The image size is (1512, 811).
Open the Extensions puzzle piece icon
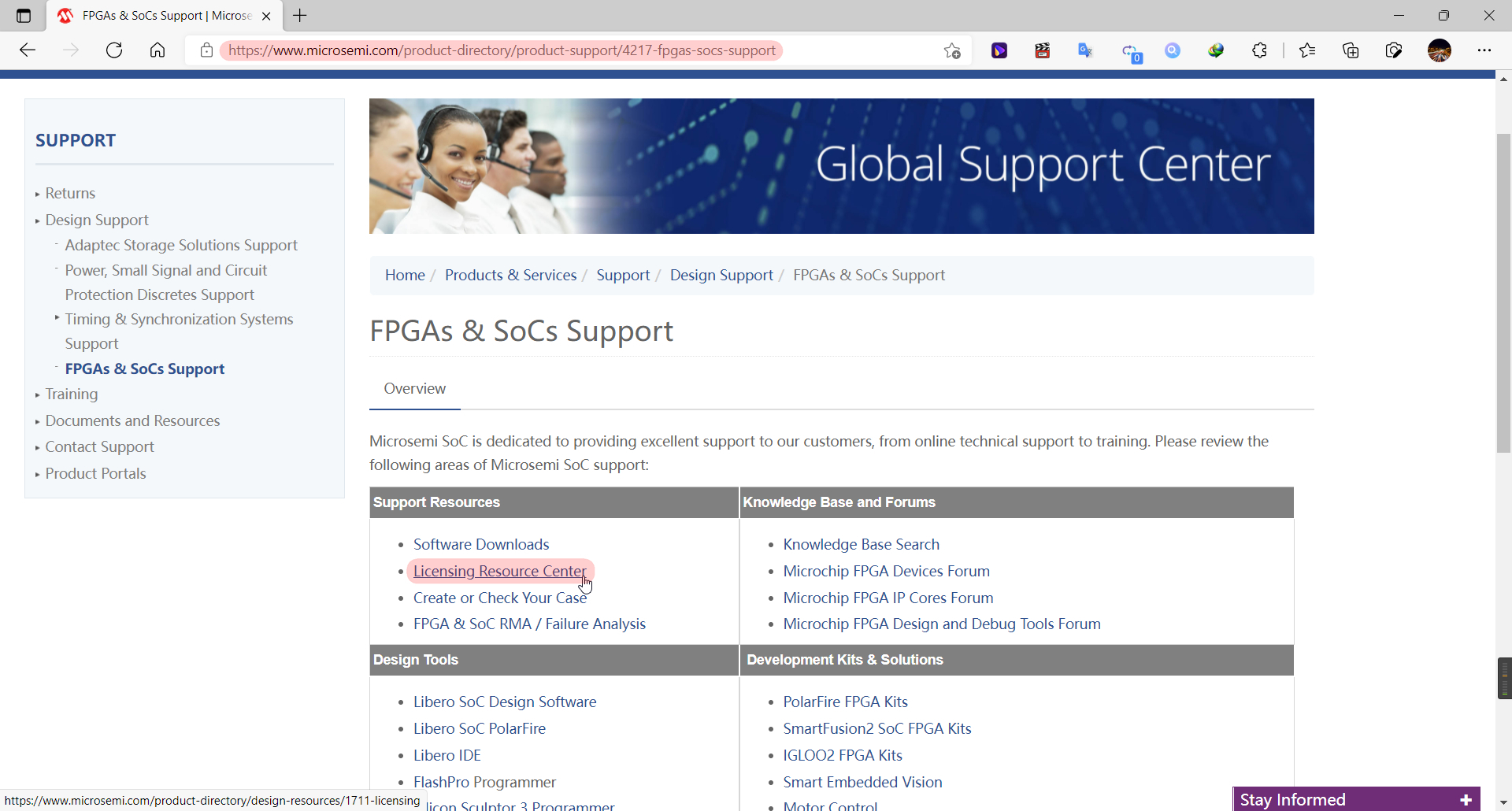tap(1259, 50)
